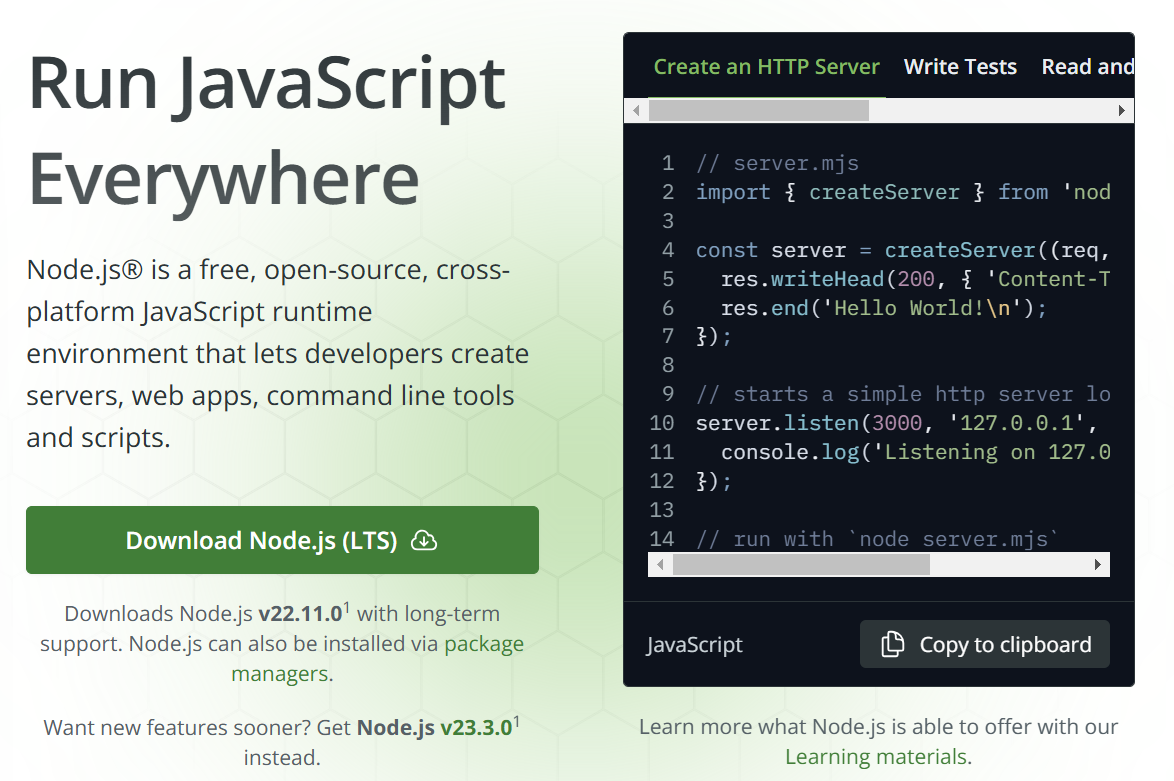Viewport: 1174px width, 781px height.
Task: Click 'import { createServer }' on line 2
Action: point(840,192)
